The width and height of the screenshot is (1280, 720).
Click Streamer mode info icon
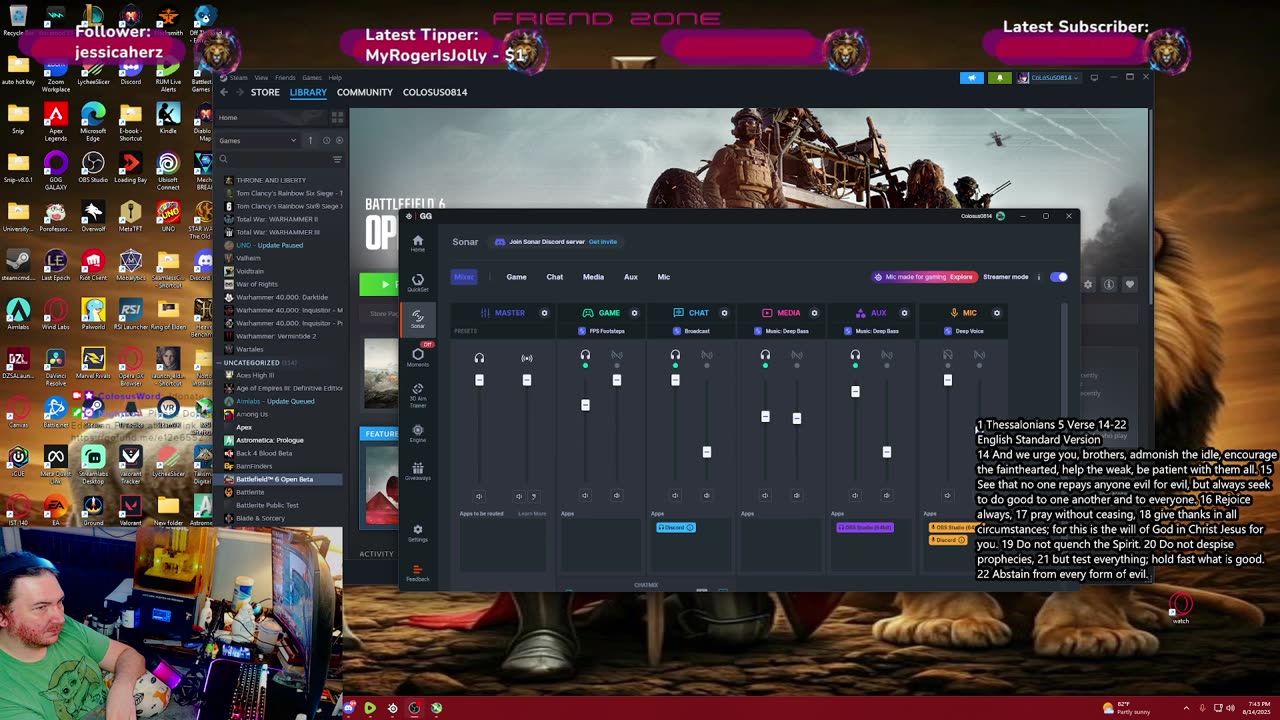pos(1038,277)
